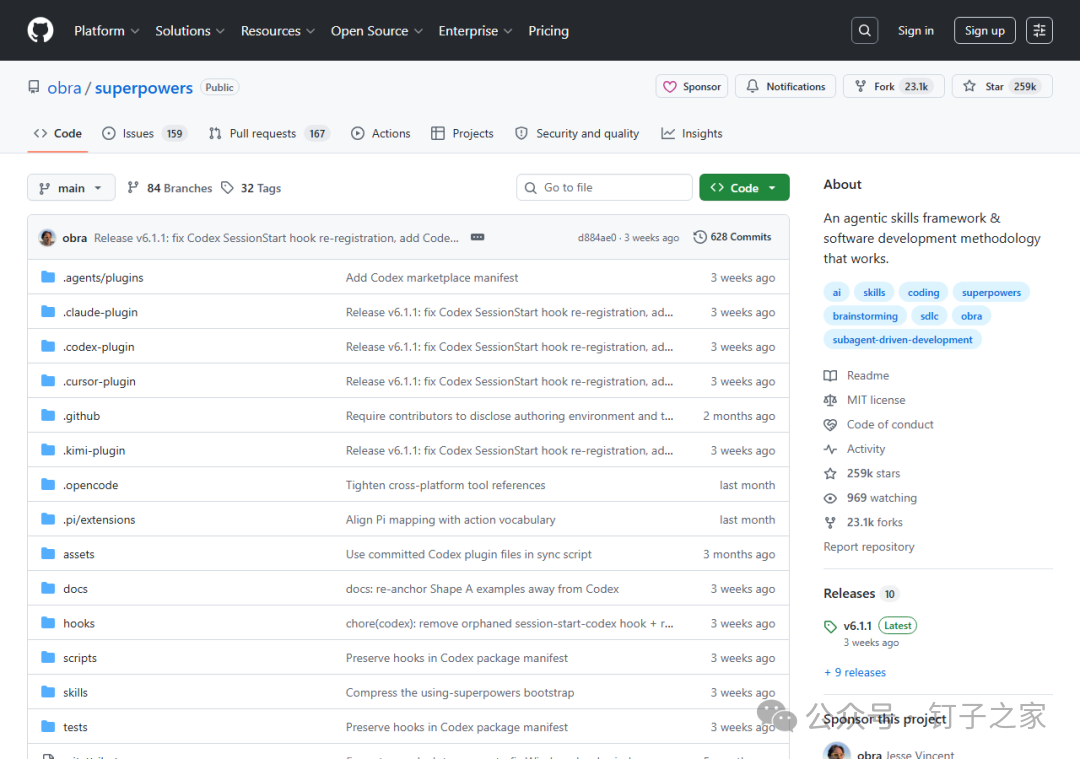The height and width of the screenshot is (759, 1080).
Task: Open the main branch selector dropdown
Action: (71, 188)
